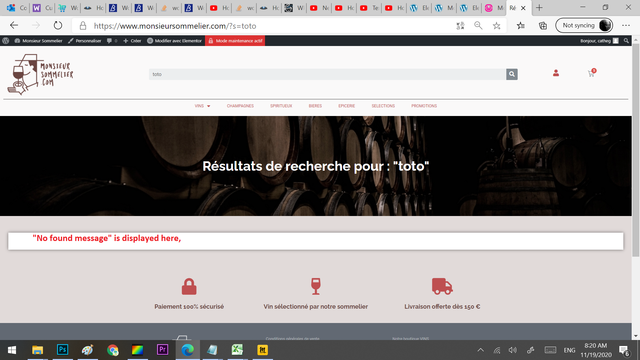640x360 pixels.
Task: Open Bonjour user account menu
Action: tap(599, 41)
